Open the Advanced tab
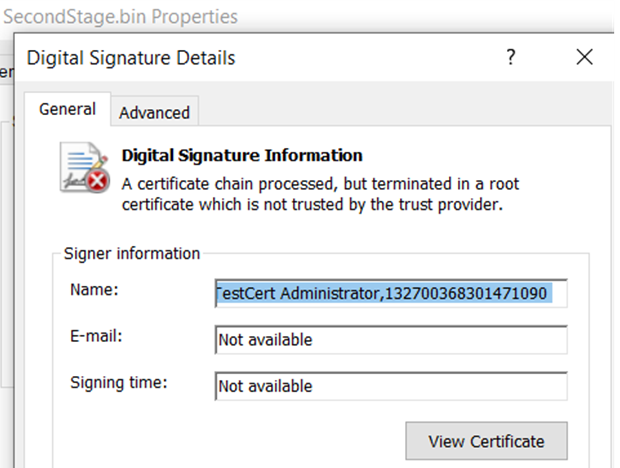 154,113
